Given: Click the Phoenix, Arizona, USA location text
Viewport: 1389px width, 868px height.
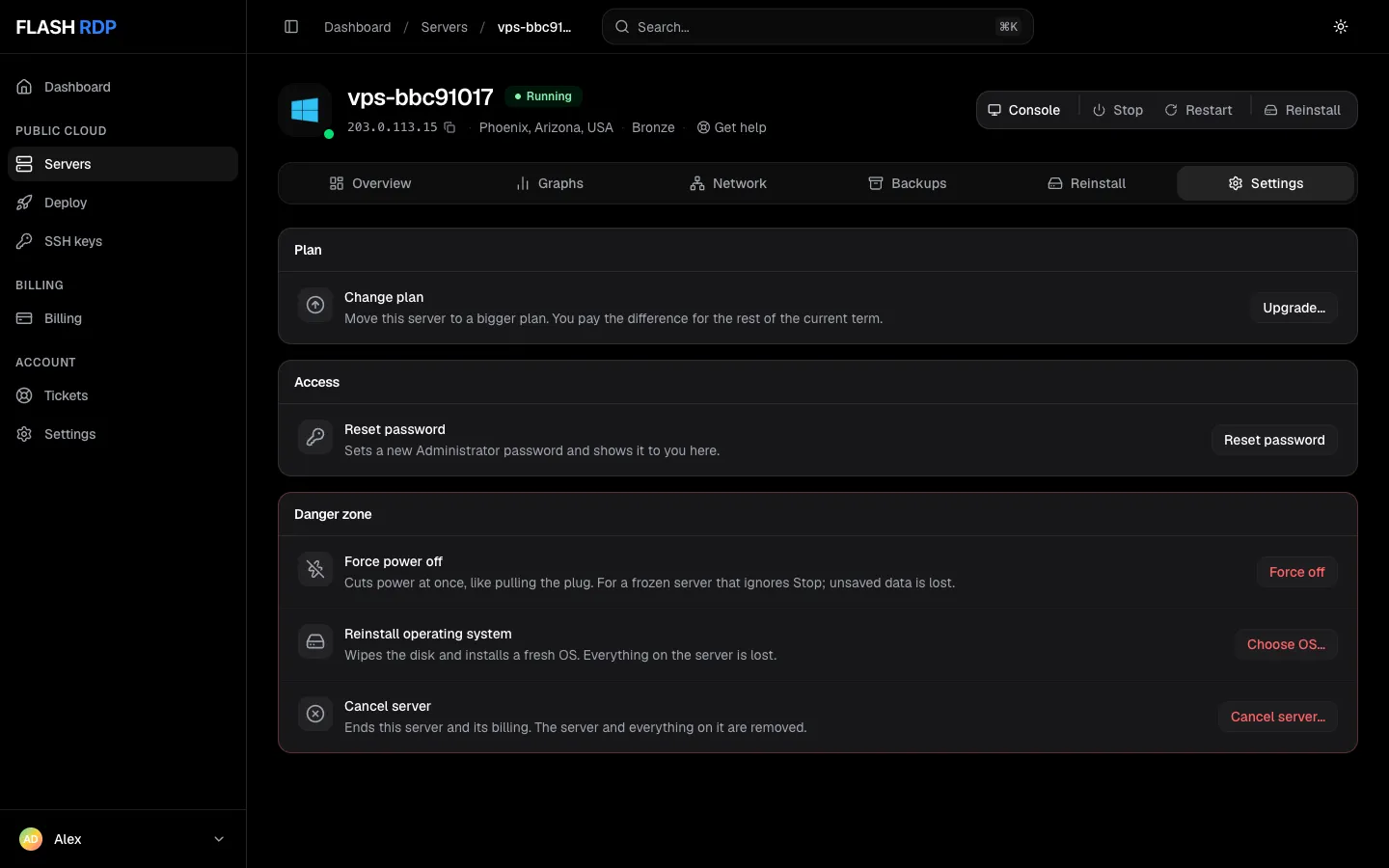Looking at the screenshot, I should click(546, 127).
